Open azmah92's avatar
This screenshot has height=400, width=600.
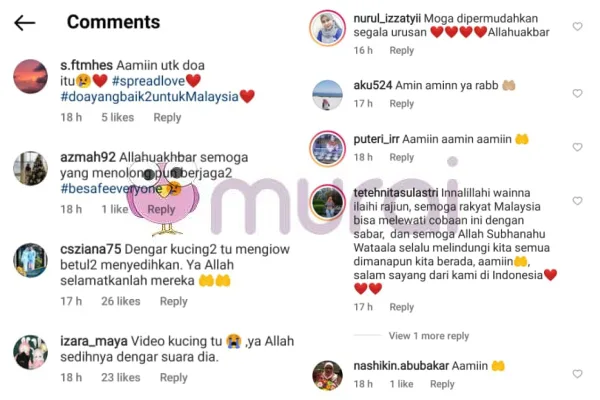(31, 168)
